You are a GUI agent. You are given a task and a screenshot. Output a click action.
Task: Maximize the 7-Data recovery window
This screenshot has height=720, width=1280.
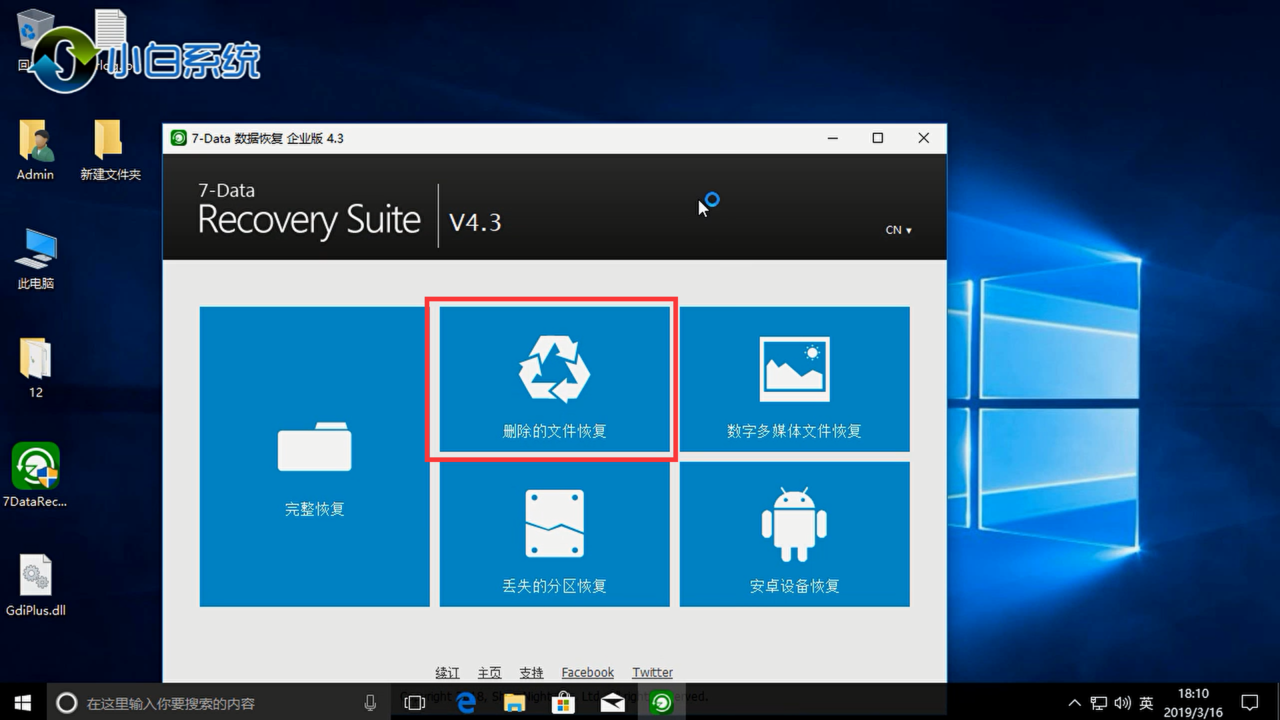pyautogui.click(x=878, y=138)
